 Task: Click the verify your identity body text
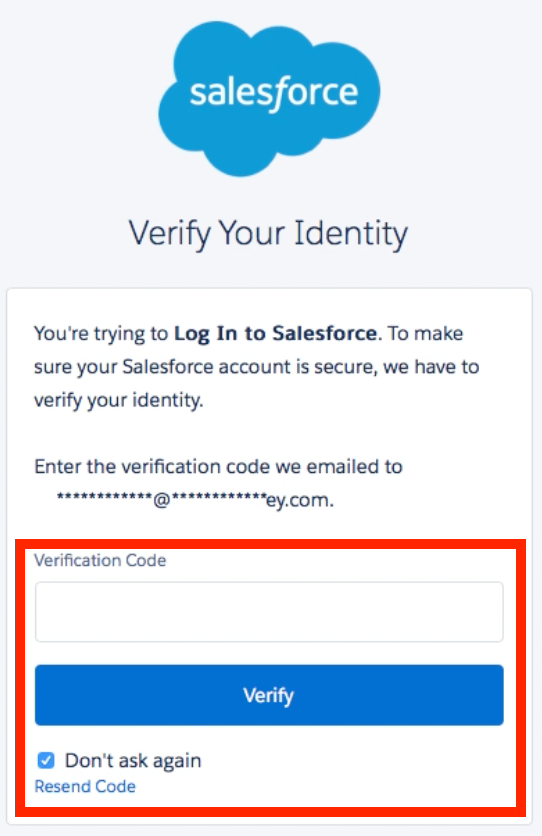click(118, 400)
